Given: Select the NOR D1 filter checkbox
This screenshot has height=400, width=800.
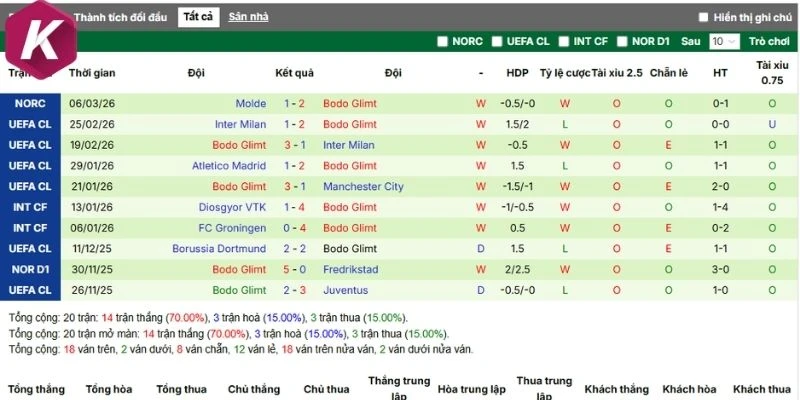Looking at the screenshot, I should [622, 41].
